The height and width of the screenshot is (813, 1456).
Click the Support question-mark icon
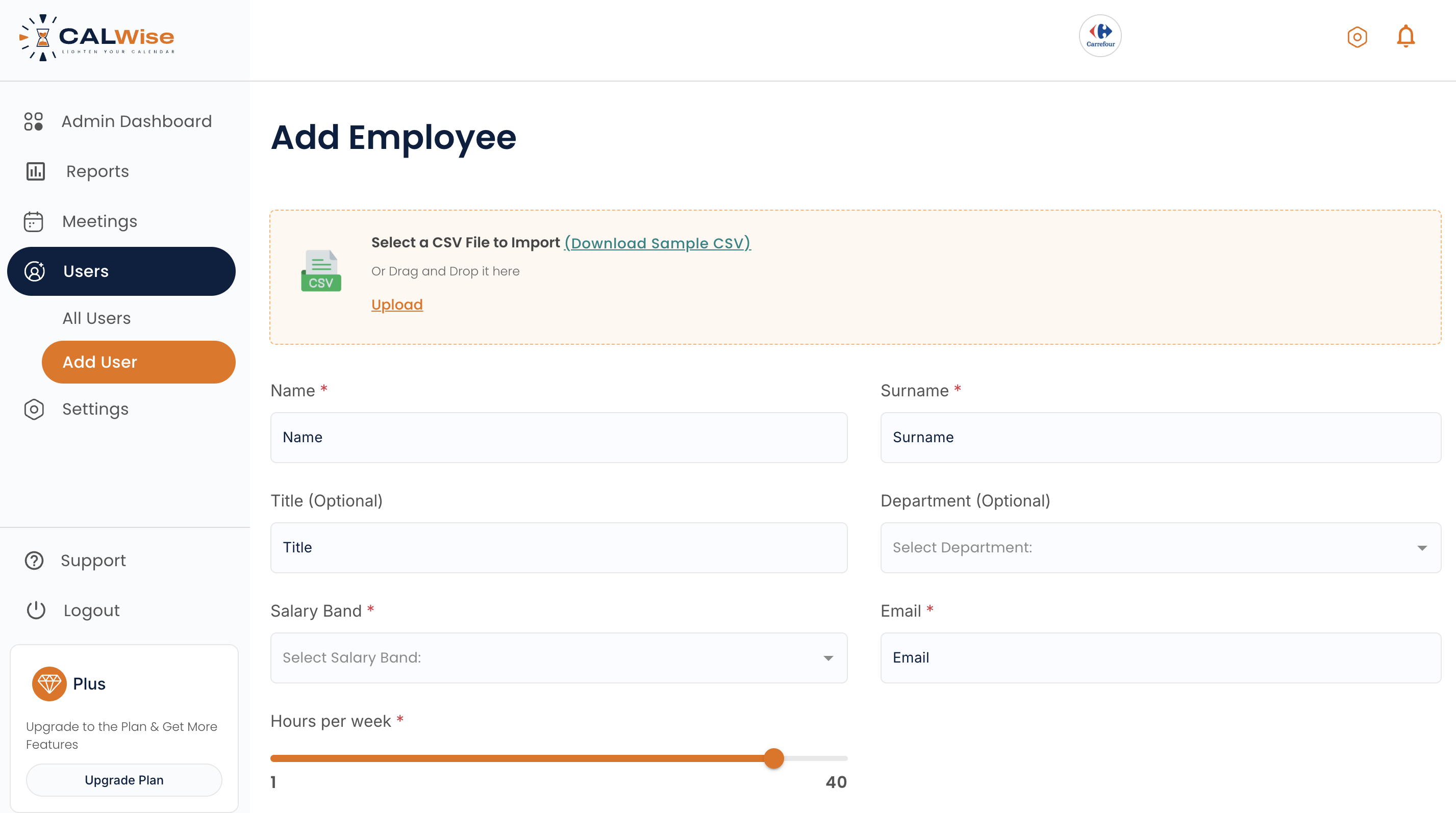pos(33,560)
